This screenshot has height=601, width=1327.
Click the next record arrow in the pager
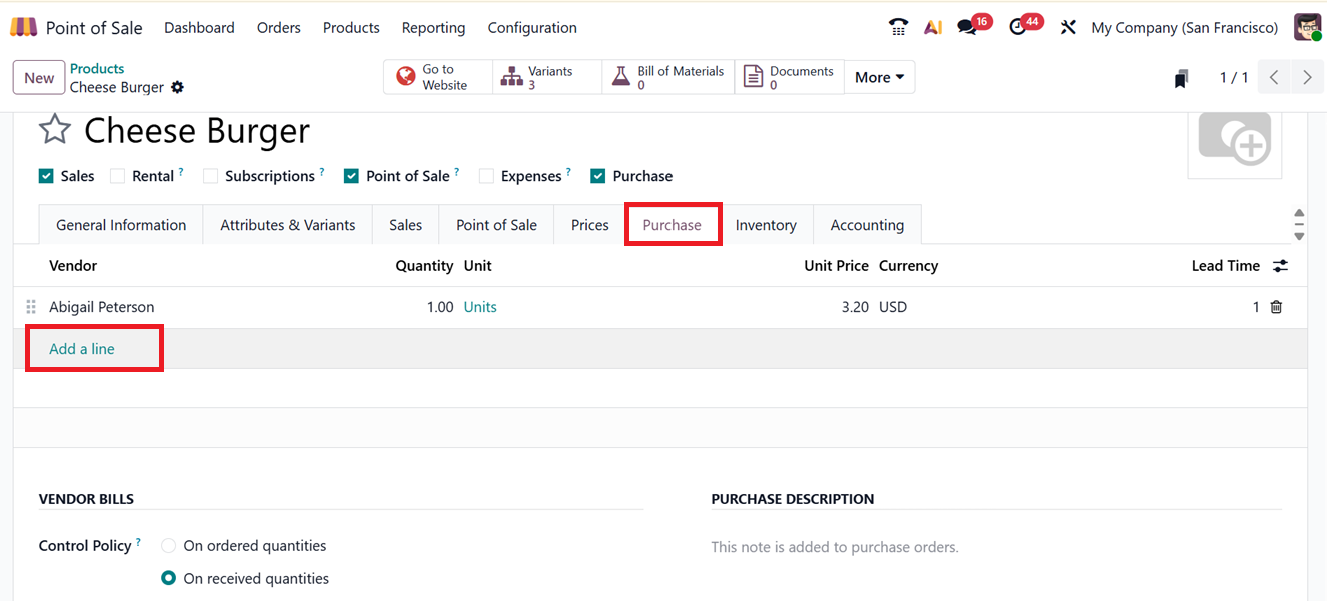[1307, 77]
